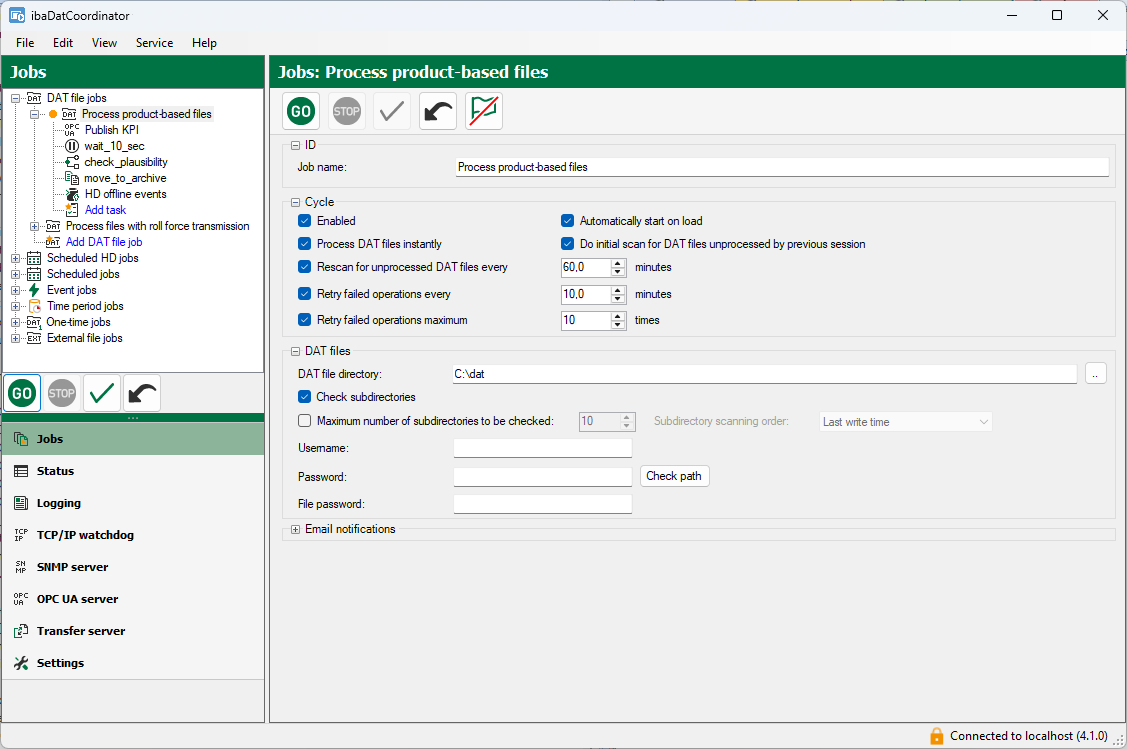
Task: Click the Job name input field
Action: 782,167
